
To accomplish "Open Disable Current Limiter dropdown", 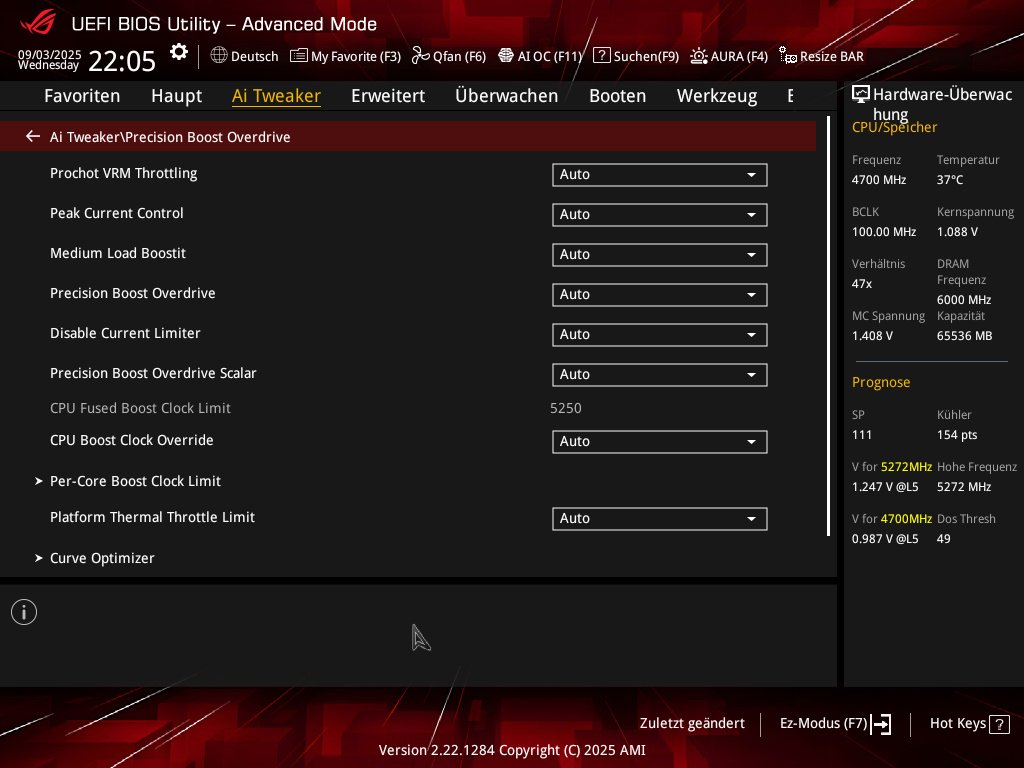I will click(x=660, y=334).
